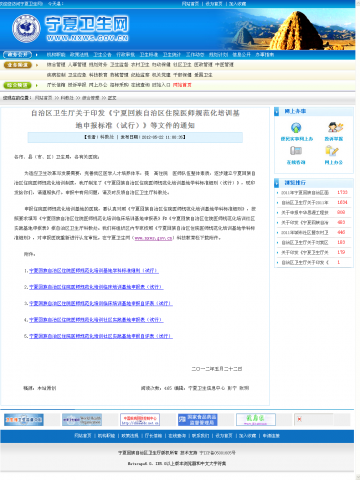Open 卫生标准 in the blue nav bar

click(149, 55)
